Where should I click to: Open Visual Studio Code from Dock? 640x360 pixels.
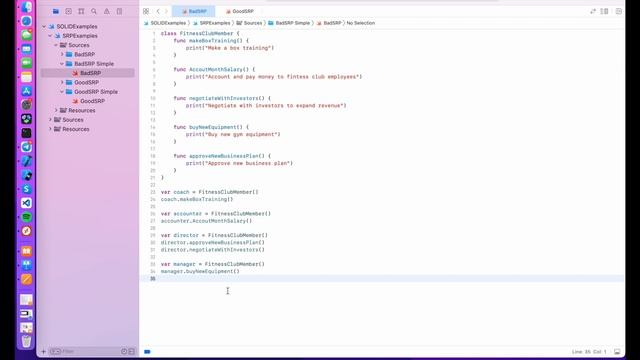click(x=27, y=203)
